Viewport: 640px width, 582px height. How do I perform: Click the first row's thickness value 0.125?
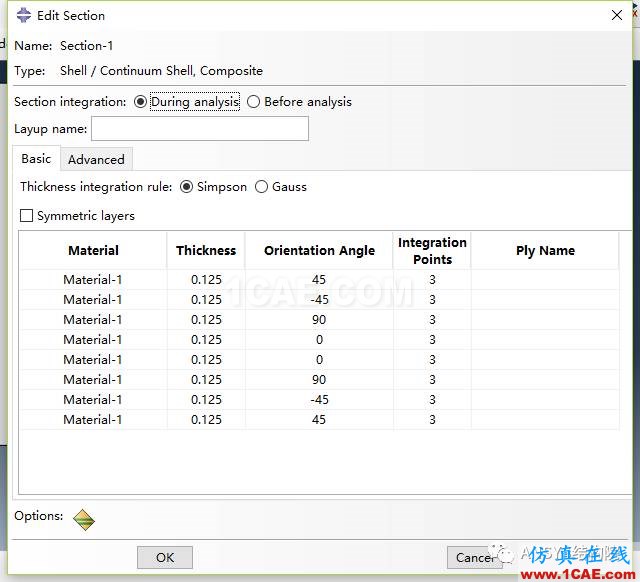pos(206,280)
